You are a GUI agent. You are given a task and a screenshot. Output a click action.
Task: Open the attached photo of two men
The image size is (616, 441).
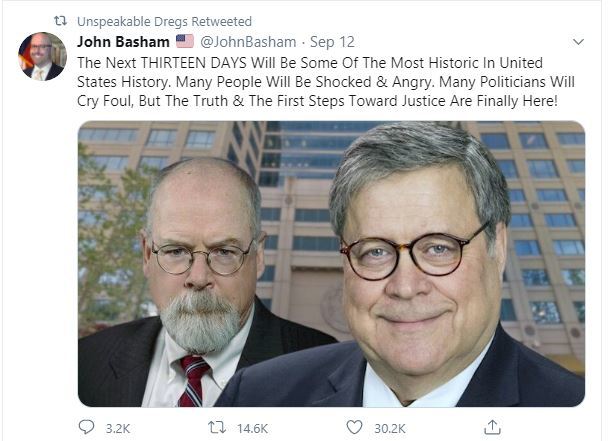pos(331,264)
